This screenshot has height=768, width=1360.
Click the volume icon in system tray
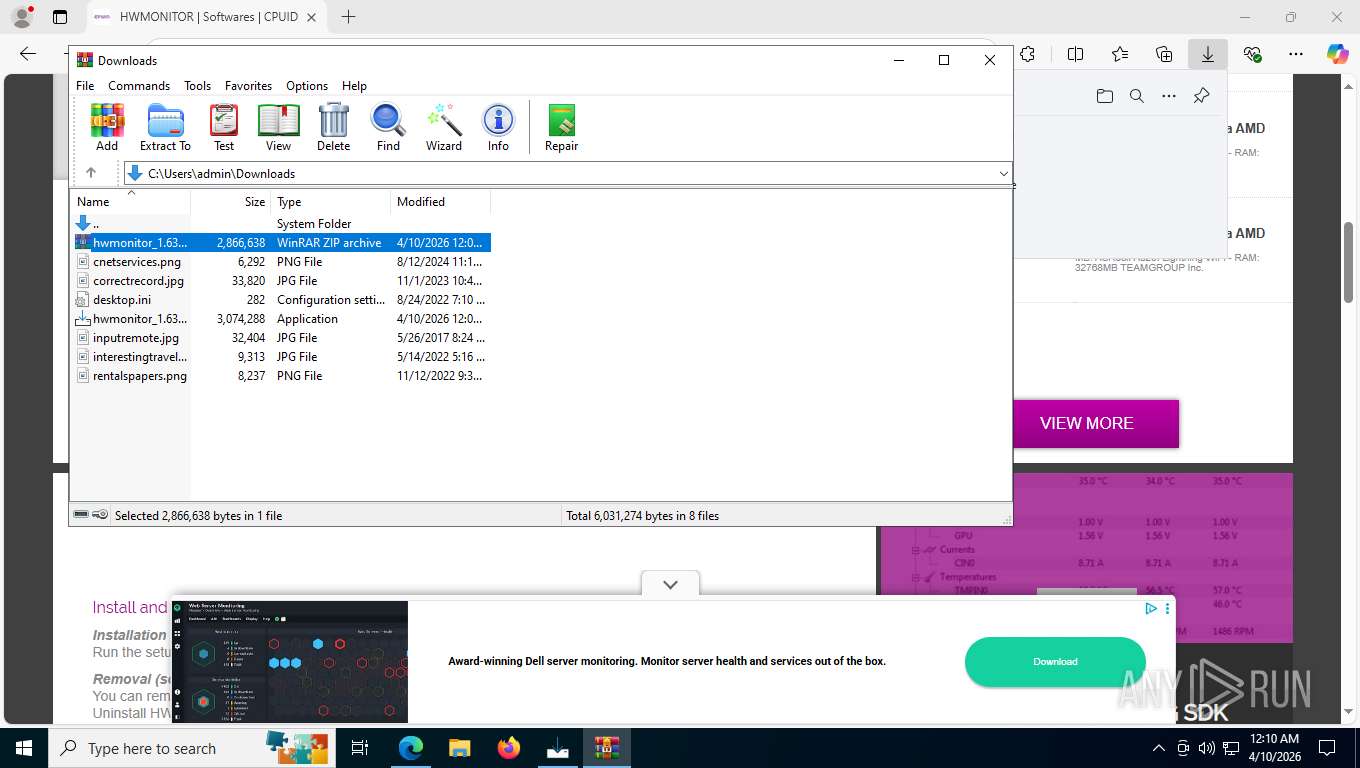(x=1206, y=748)
